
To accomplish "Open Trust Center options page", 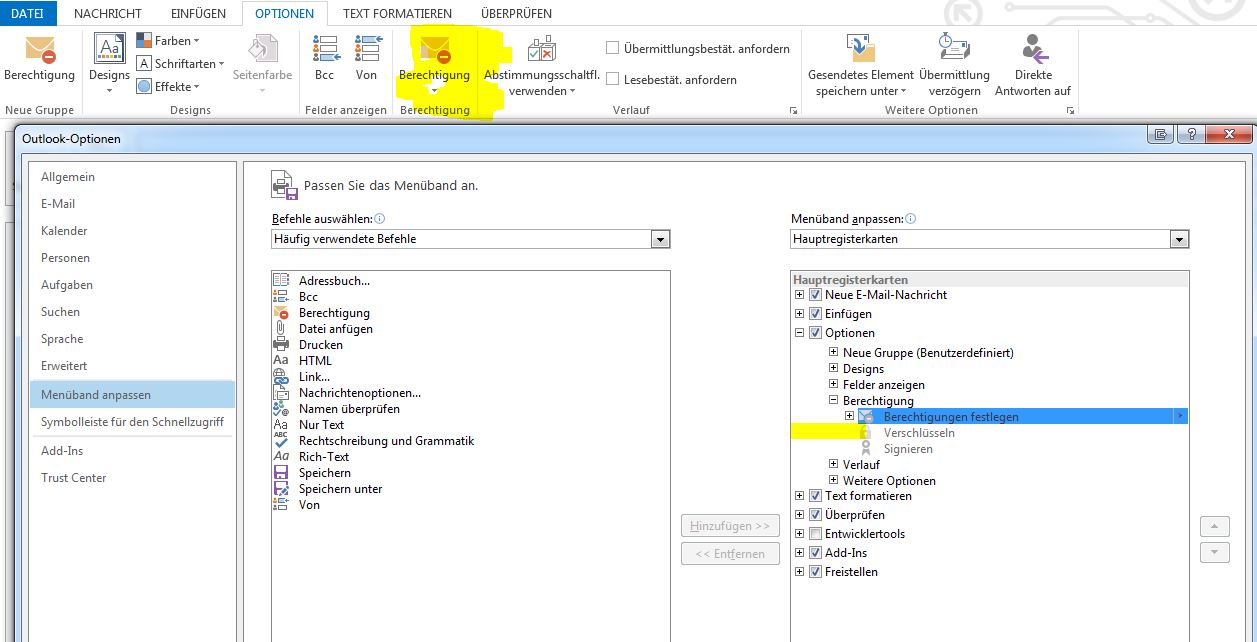I will 132,477.
